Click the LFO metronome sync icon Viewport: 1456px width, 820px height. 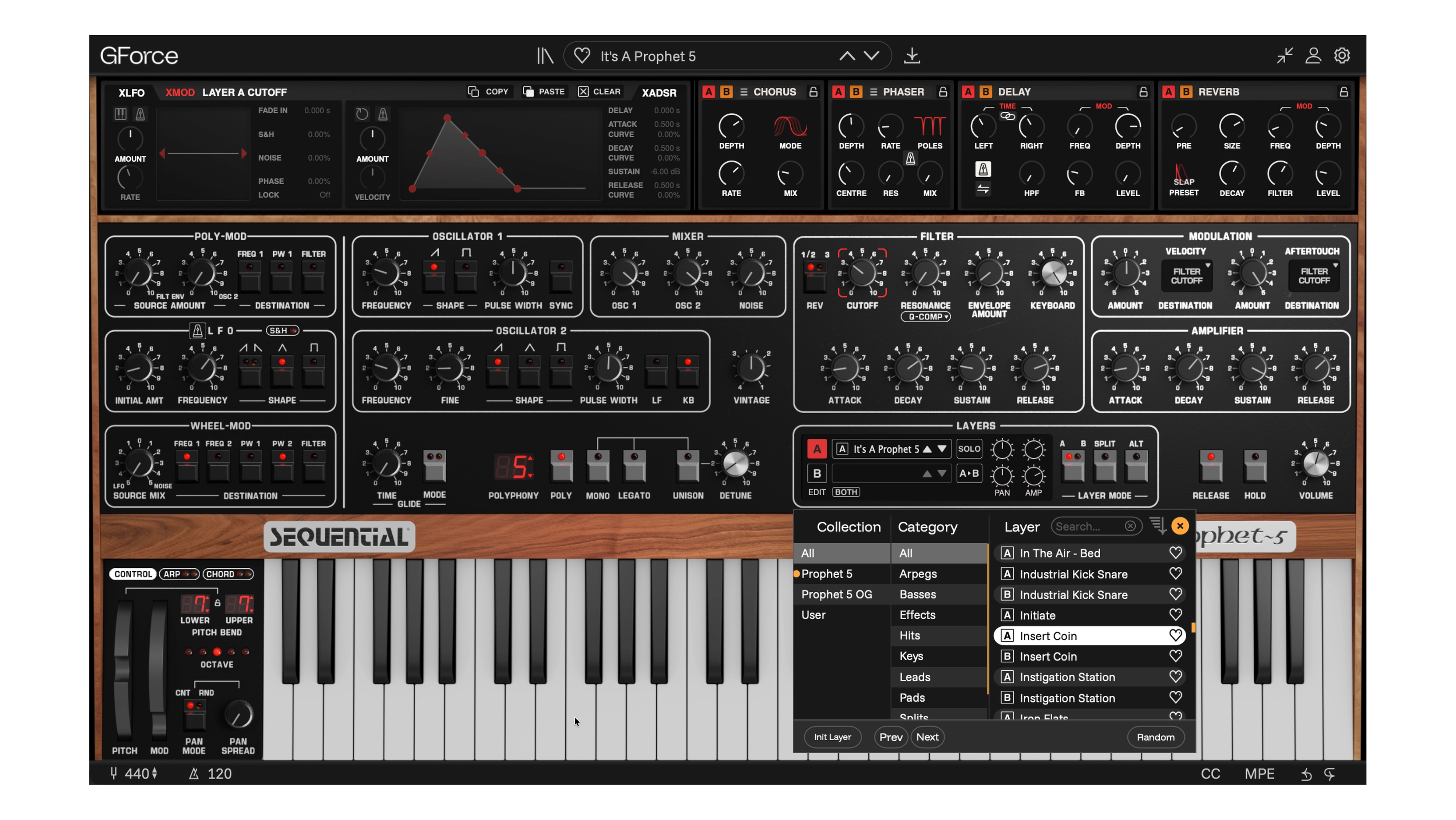[197, 330]
